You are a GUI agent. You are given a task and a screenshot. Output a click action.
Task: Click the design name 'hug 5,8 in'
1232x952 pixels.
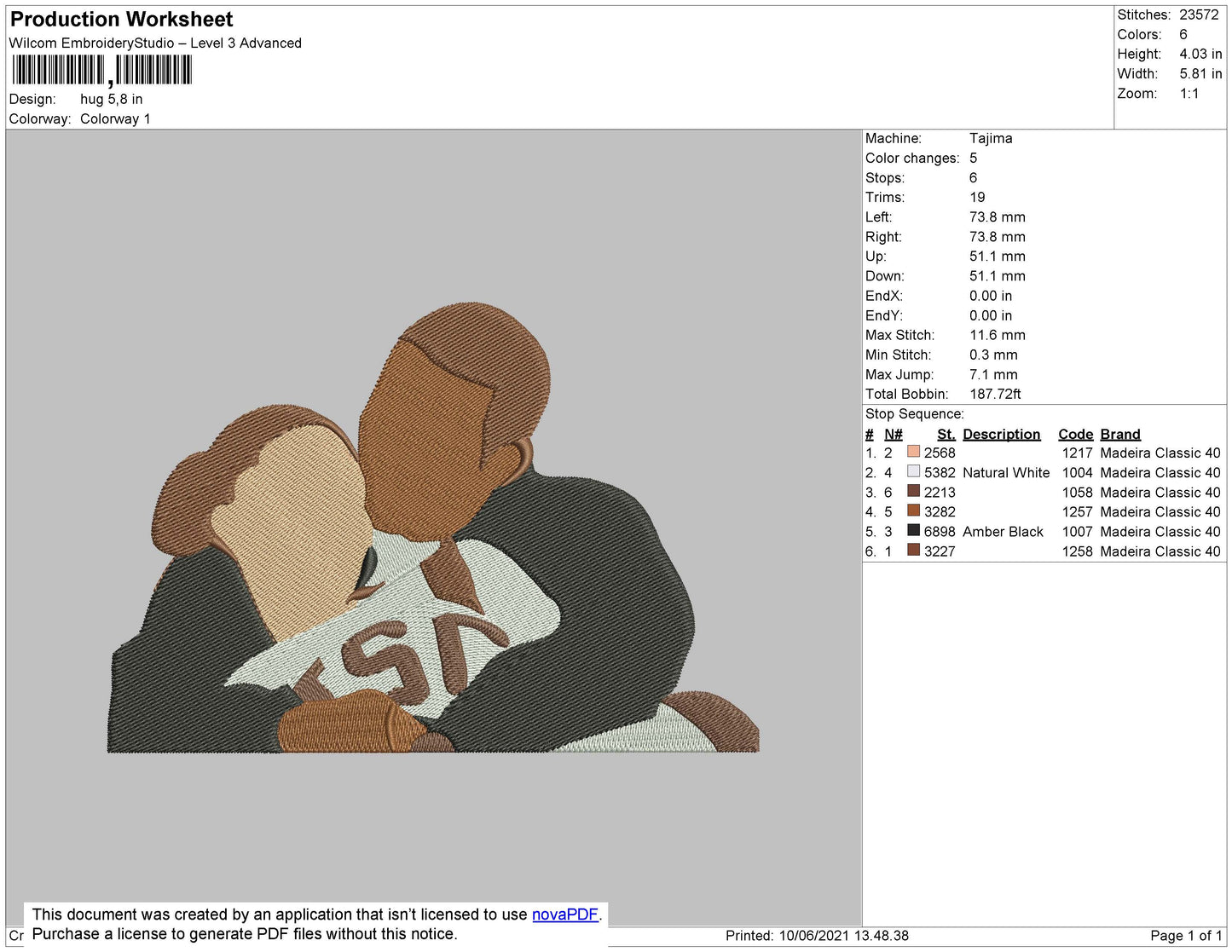[112, 99]
